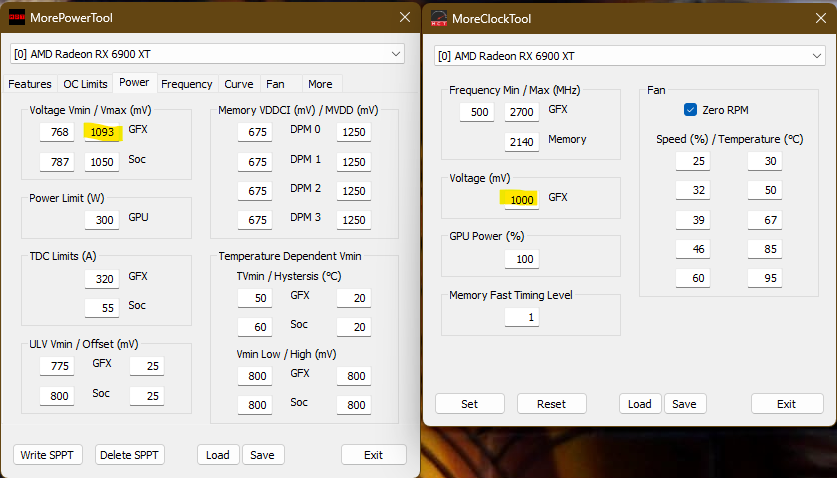Open the Curve tab

point(239,84)
